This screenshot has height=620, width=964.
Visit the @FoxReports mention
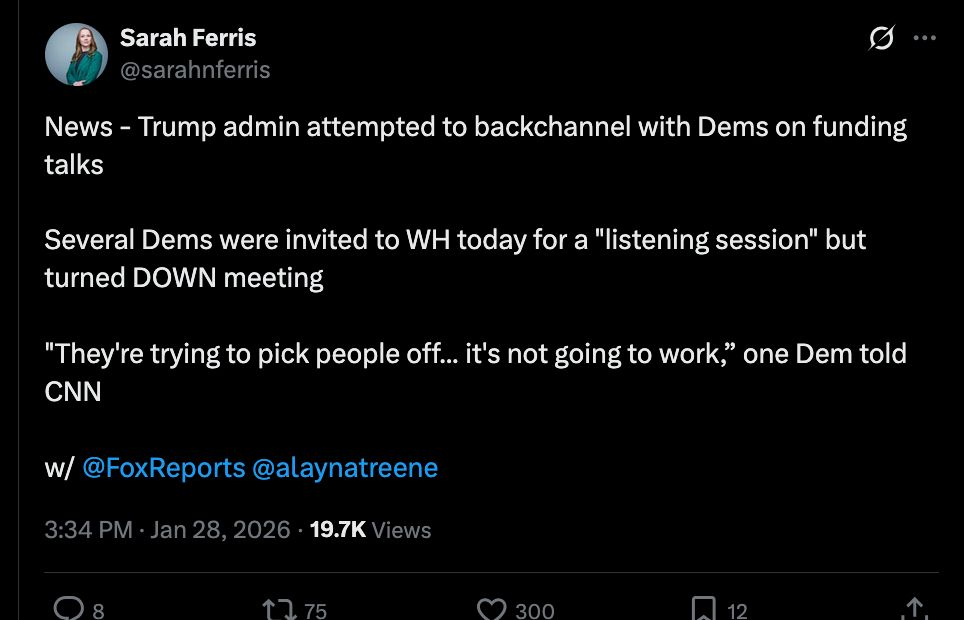[x=163, y=468]
